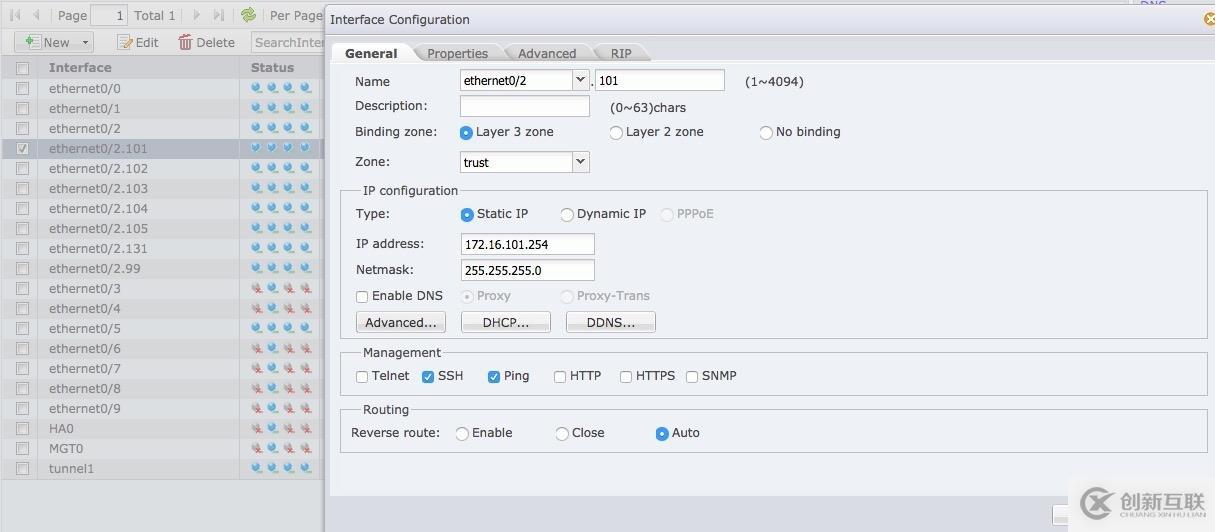Screen dimensions: 1215x532
Task: Click the DHCP... button
Action: tap(505, 322)
